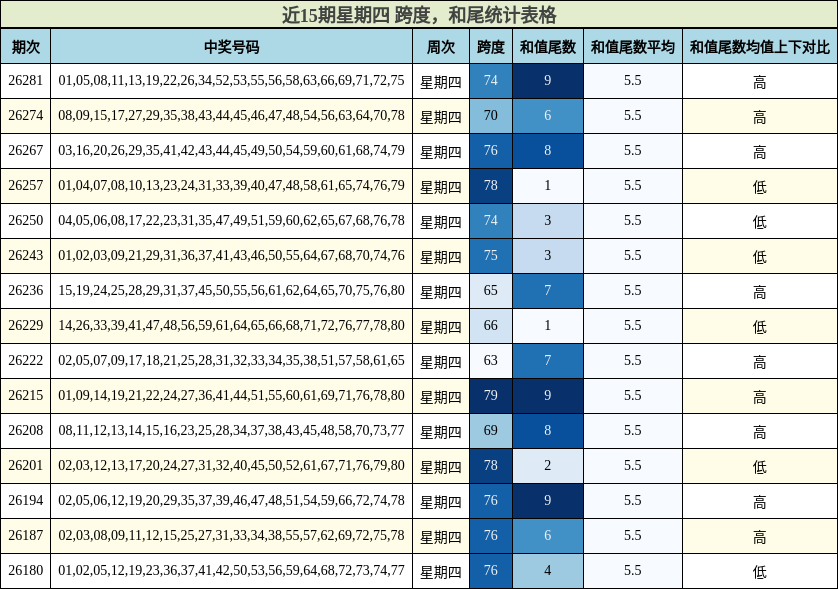This screenshot has width=838, height=589.
Task: Click issue number 26257
Action: 26,185
